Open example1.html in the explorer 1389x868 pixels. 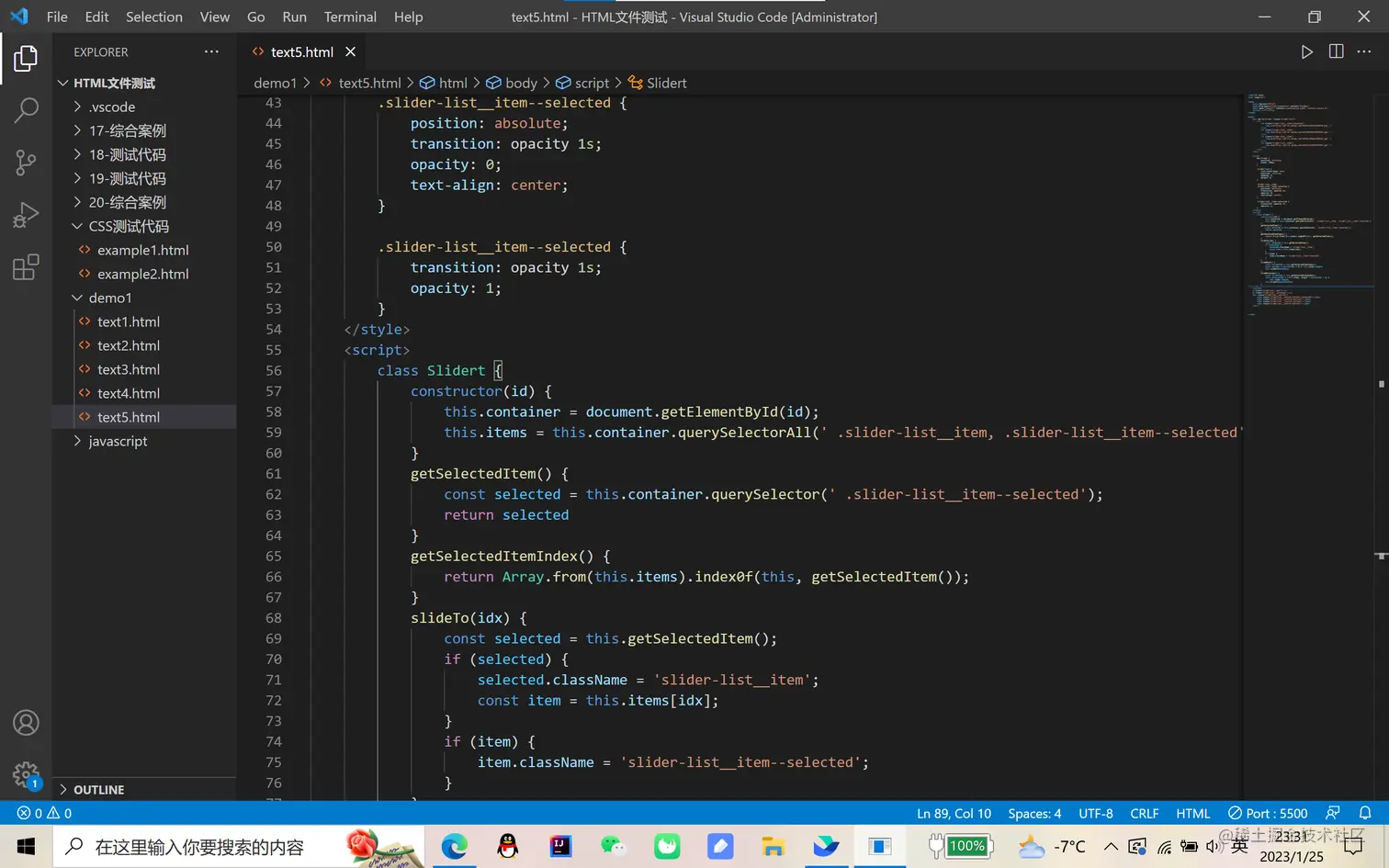(x=144, y=250)
